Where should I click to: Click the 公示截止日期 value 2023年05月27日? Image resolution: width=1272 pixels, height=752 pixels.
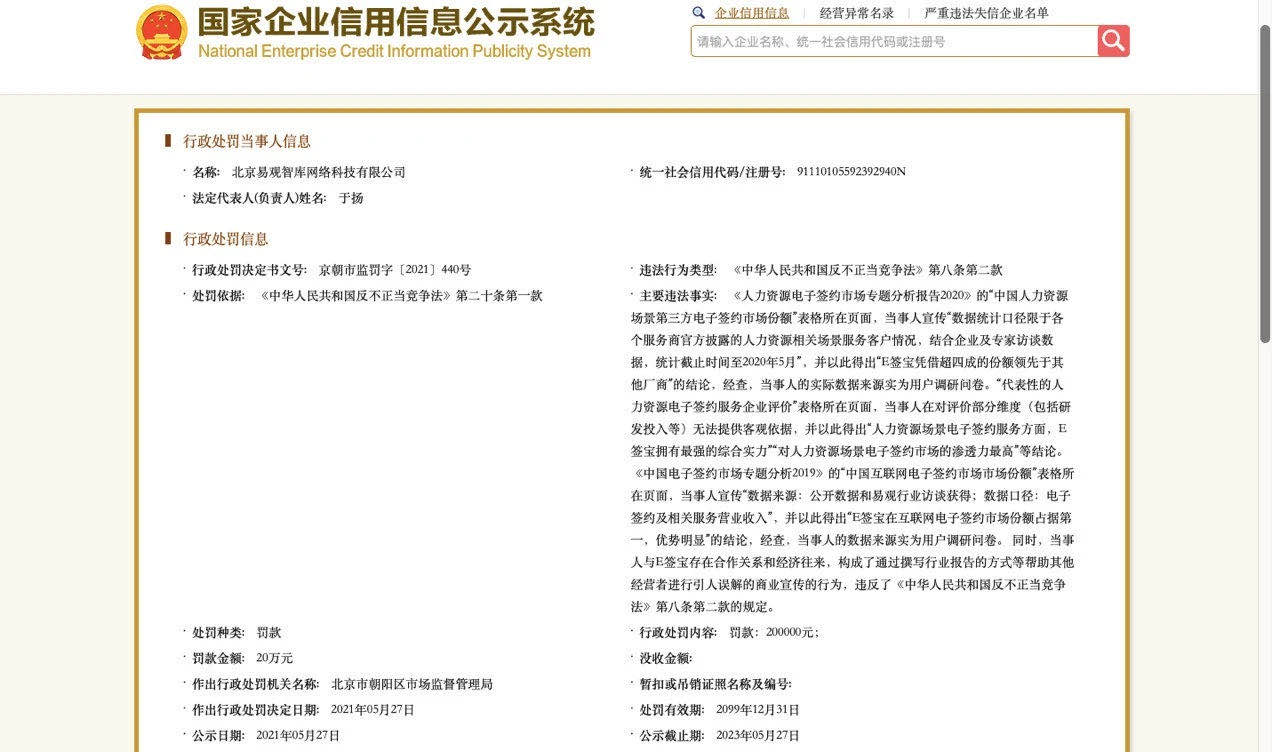tap(757, 736)
